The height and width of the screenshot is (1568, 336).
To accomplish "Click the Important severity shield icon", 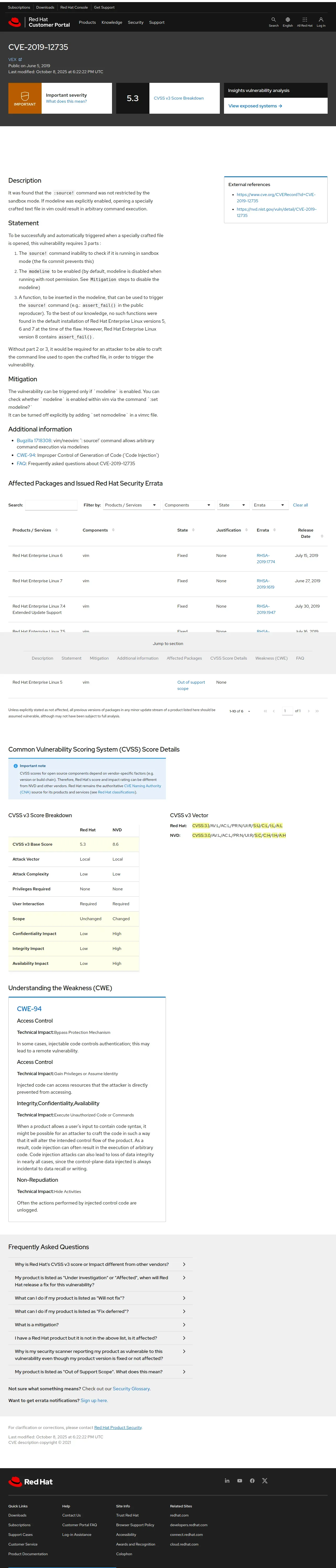I will [25, 96].
